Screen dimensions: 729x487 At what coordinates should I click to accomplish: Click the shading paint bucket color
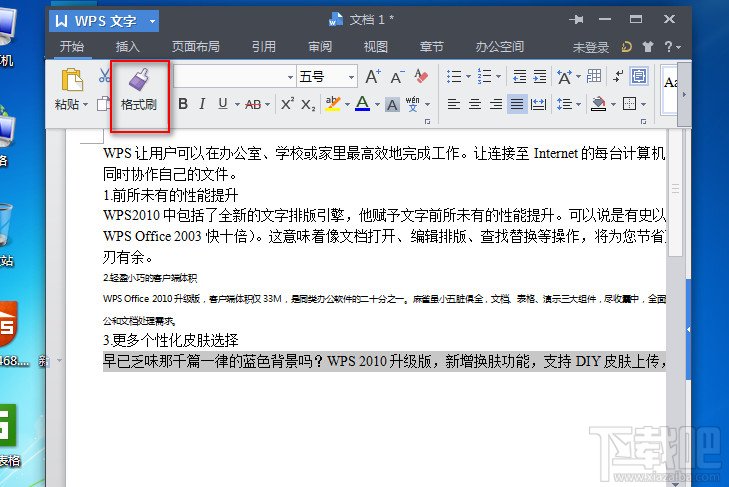599,104
